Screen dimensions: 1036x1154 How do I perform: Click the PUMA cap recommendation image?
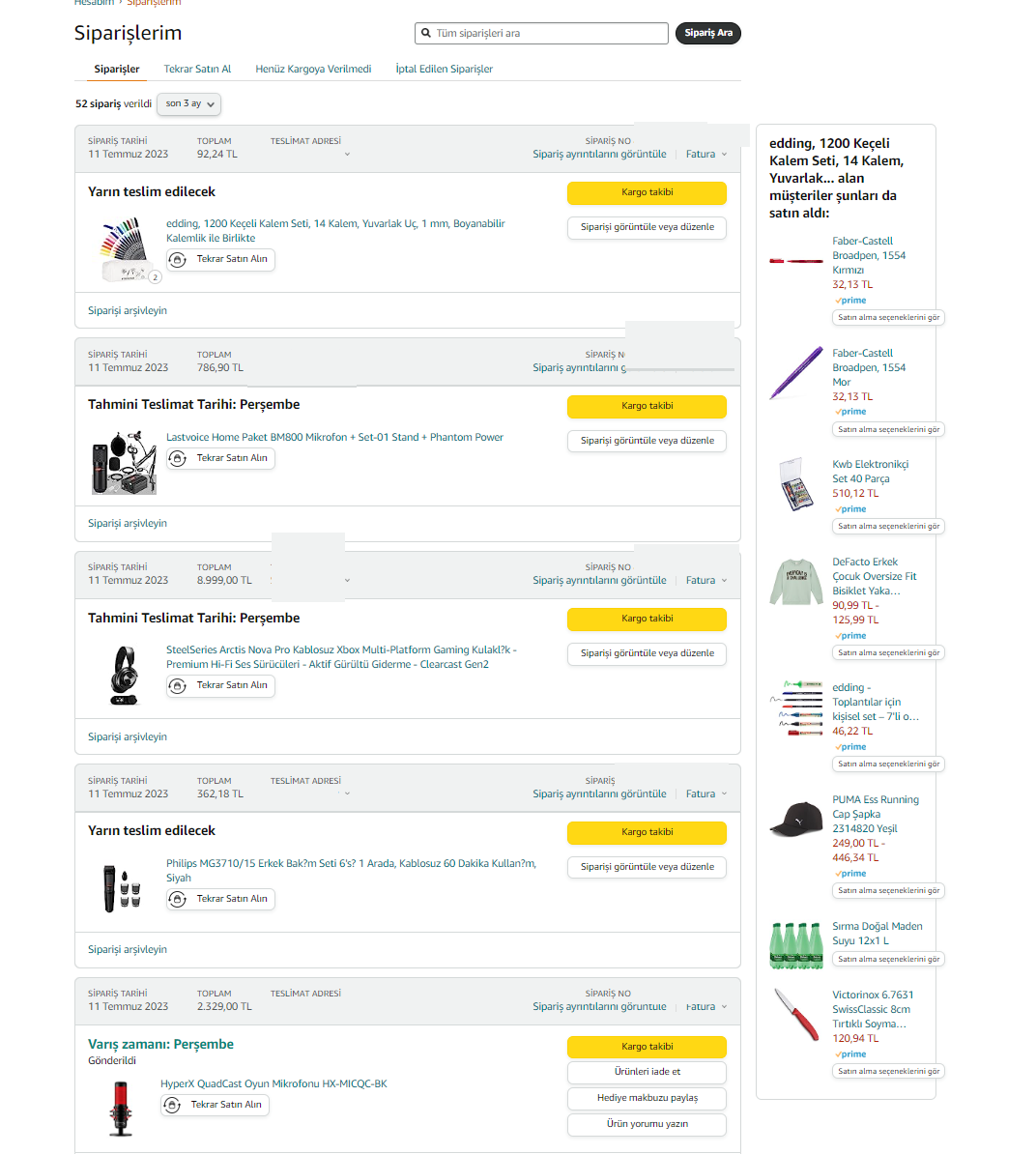click(x=795, y=820)
